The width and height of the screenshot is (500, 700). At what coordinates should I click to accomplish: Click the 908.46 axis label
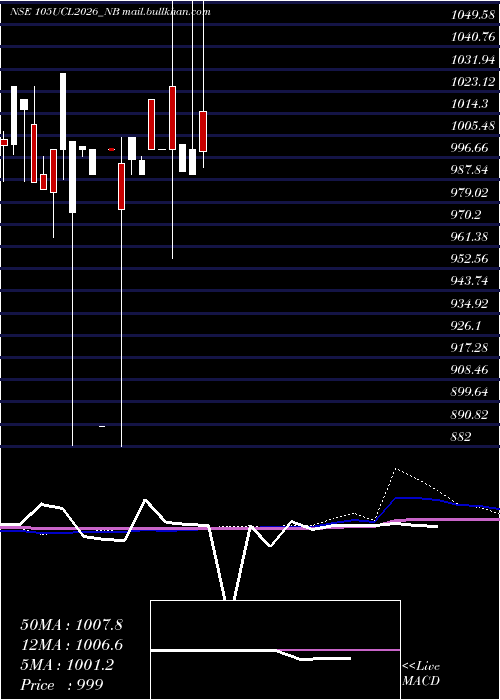click(x=469, y=370)
